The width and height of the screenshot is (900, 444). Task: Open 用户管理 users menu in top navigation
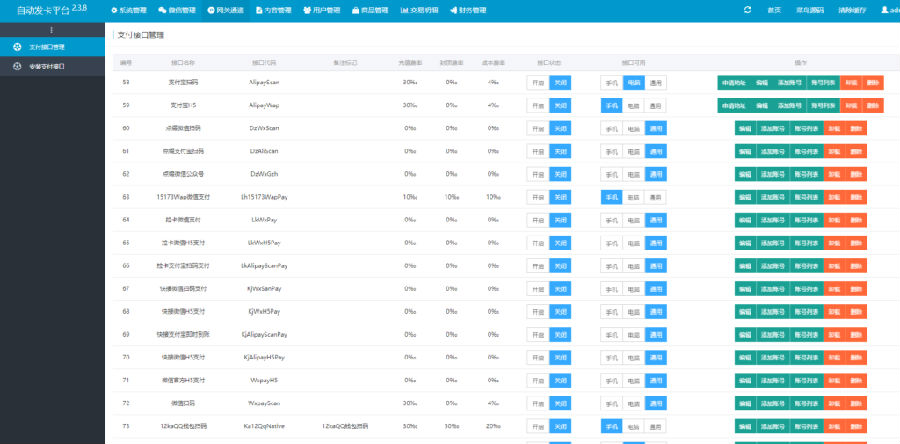pyautogui.click(x=321, y=10)
